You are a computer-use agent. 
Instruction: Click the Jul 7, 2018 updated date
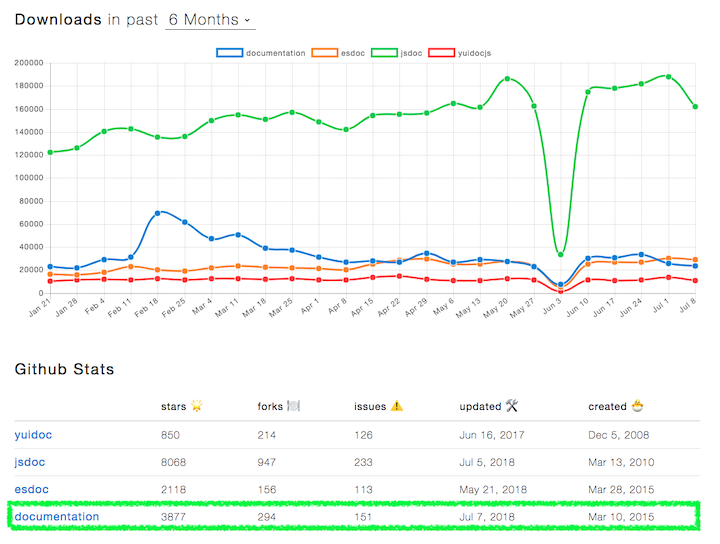(x=487, y=517)
